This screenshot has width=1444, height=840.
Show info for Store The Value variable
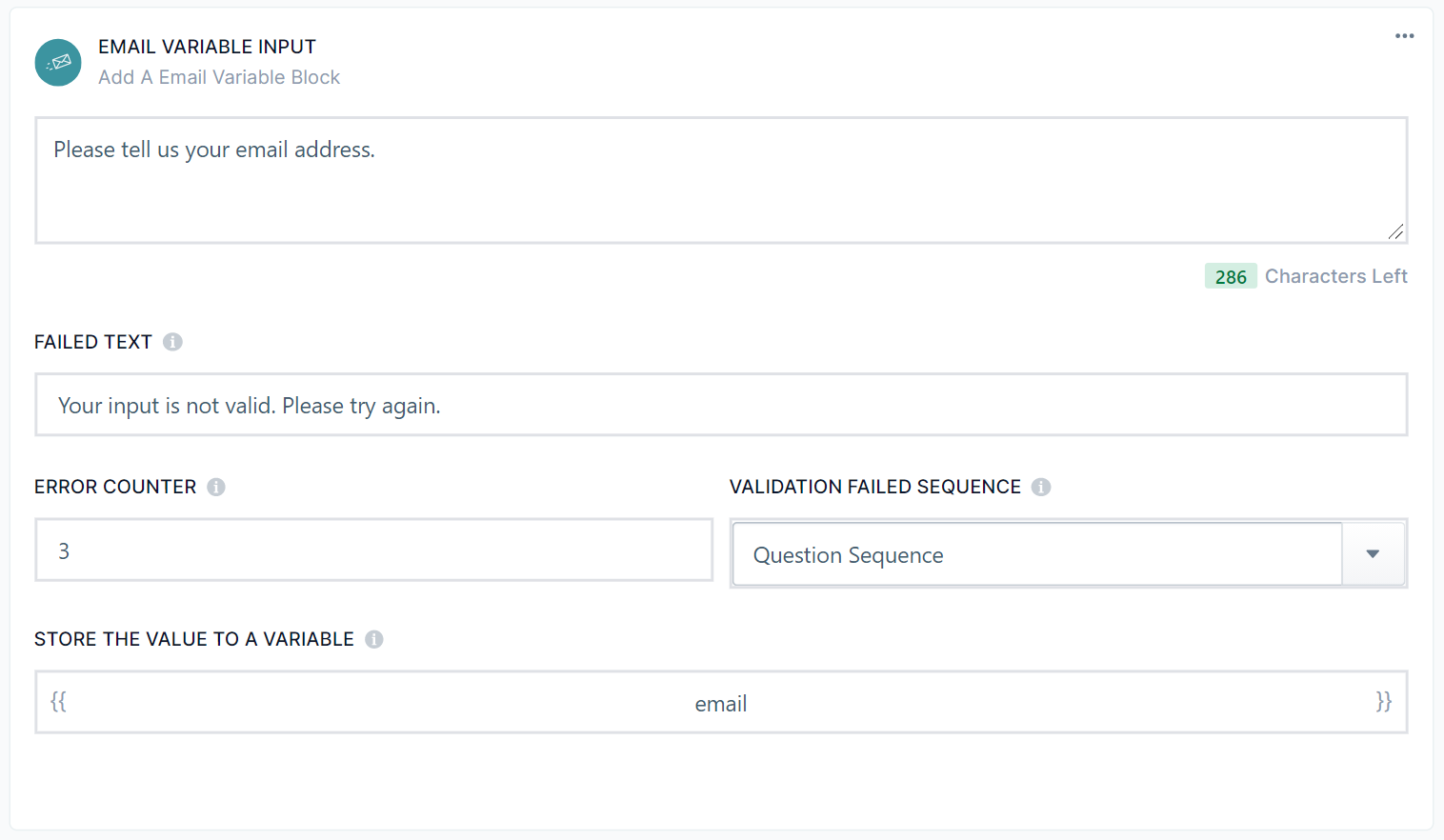tap(374, 639)
